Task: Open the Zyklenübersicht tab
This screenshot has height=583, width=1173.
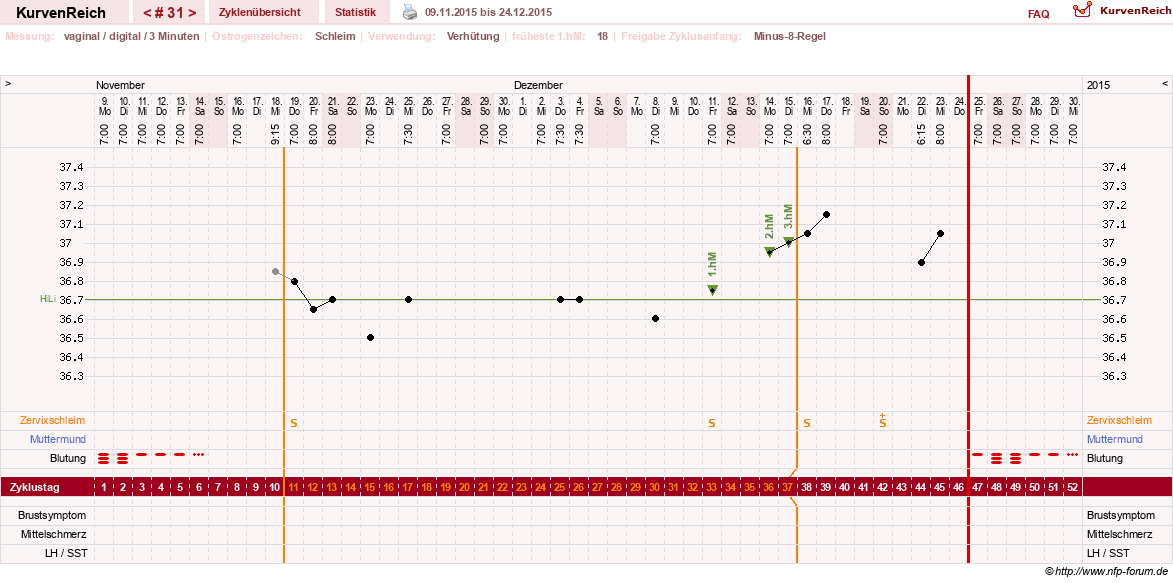Action: pos(260,13)
